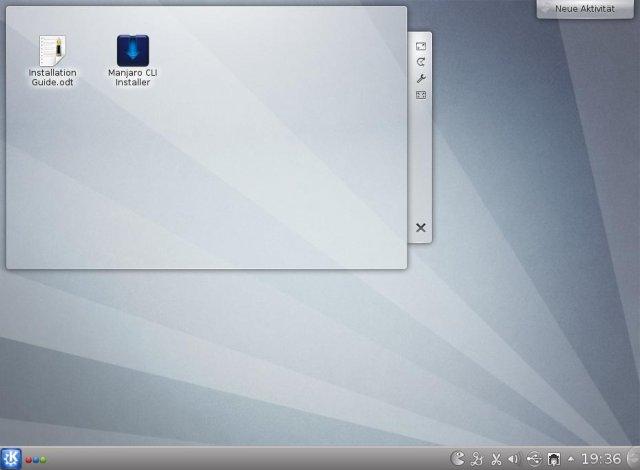Open the volume speaker tray icon
Viewport: 640px width, 470px height.
[514, 459]
